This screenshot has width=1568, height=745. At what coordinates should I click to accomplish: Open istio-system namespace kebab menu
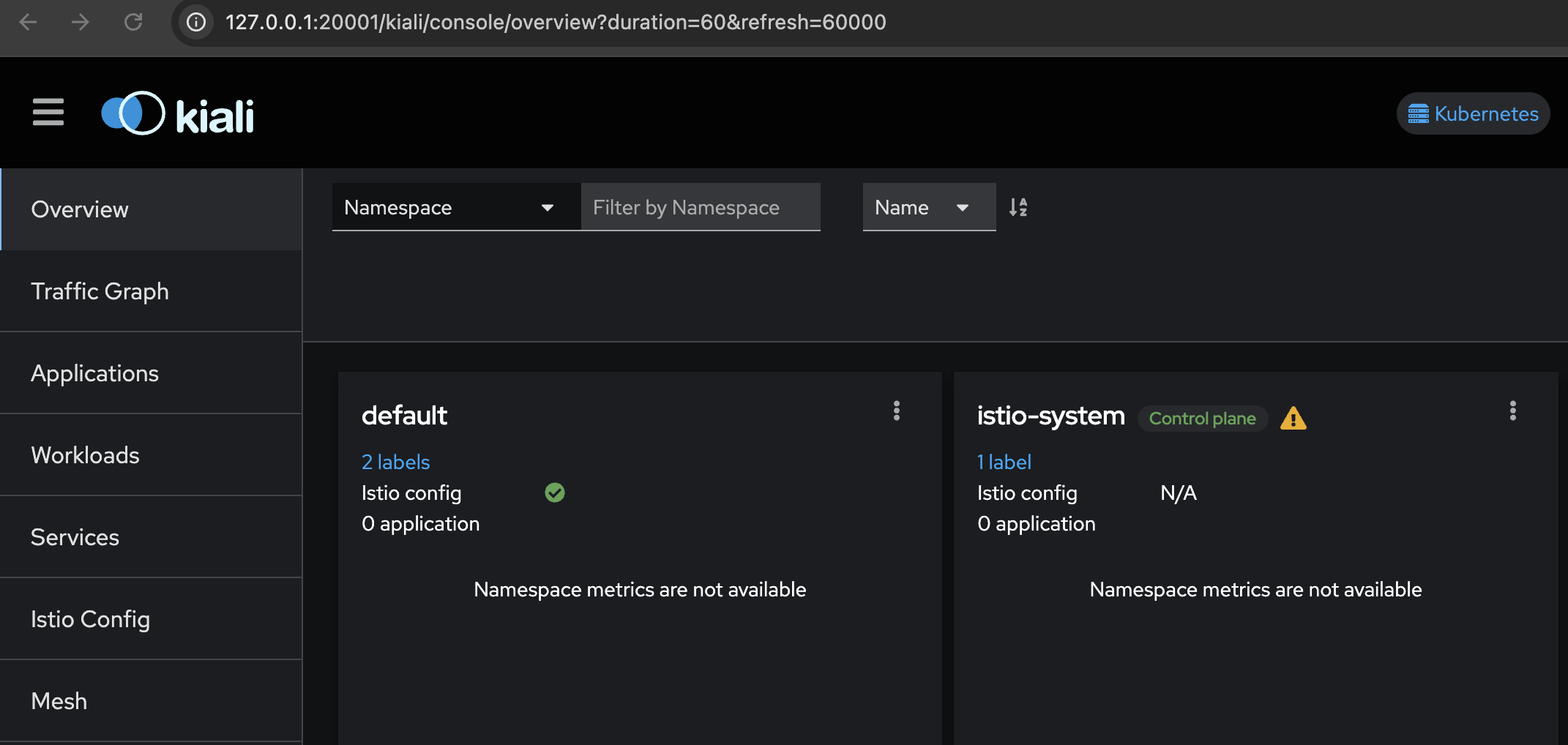tap(1512, 411)
